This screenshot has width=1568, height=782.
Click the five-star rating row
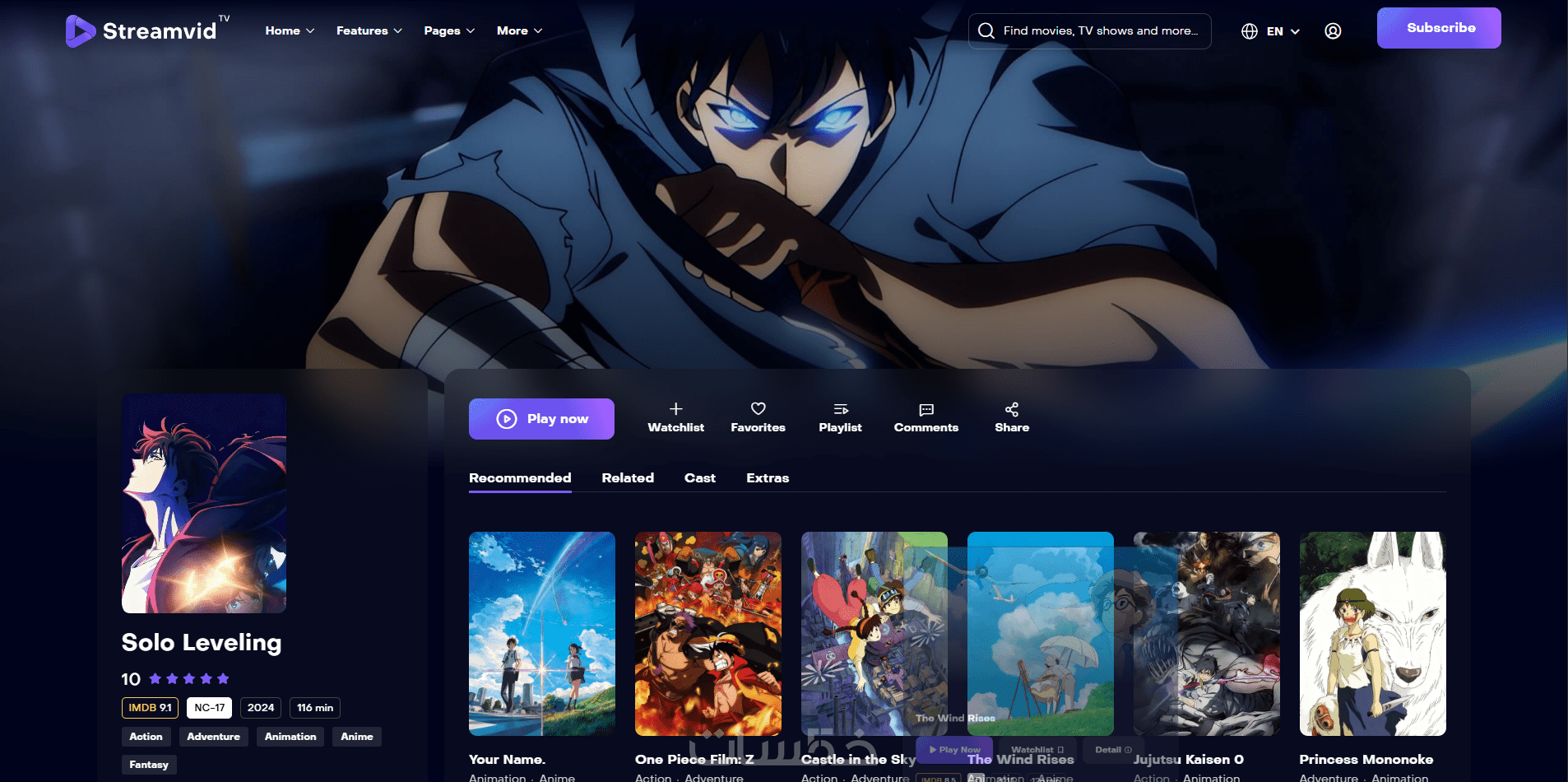pos(189,679)
